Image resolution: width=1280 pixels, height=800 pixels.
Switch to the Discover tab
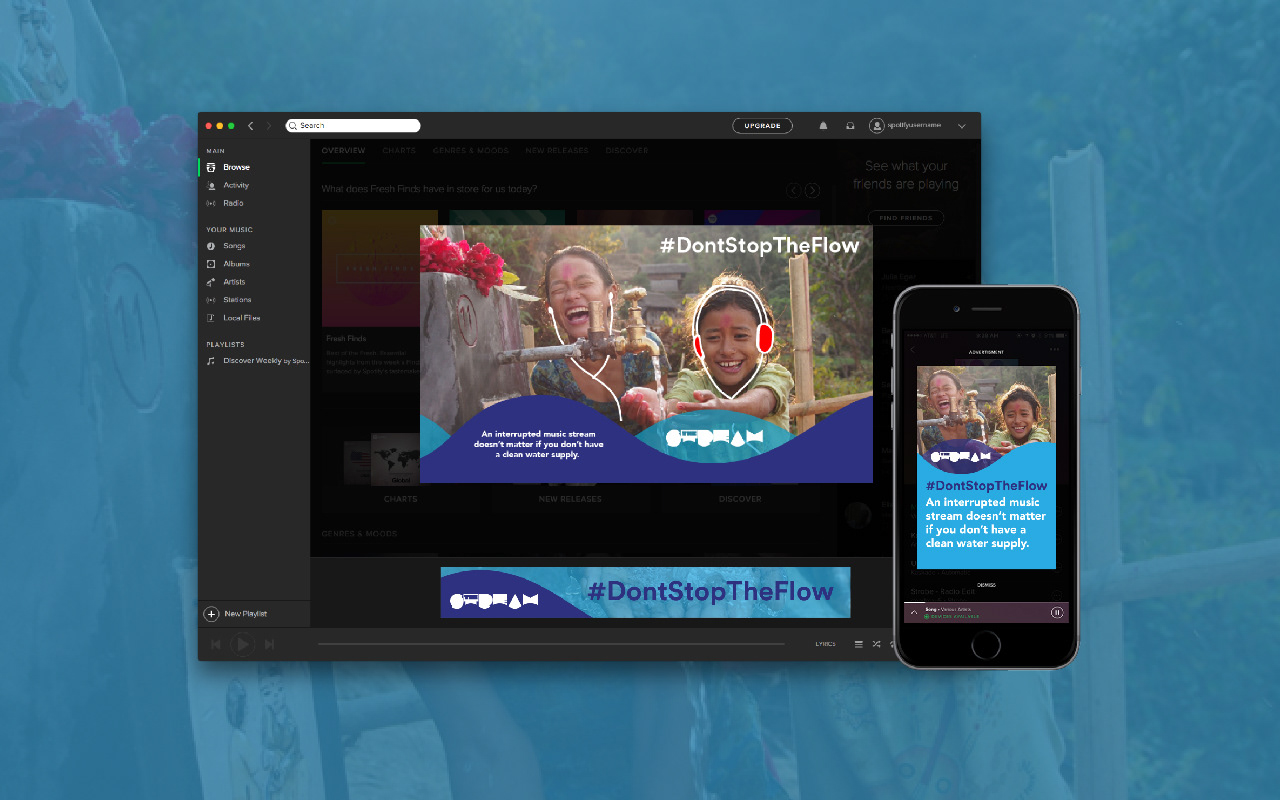627,150
